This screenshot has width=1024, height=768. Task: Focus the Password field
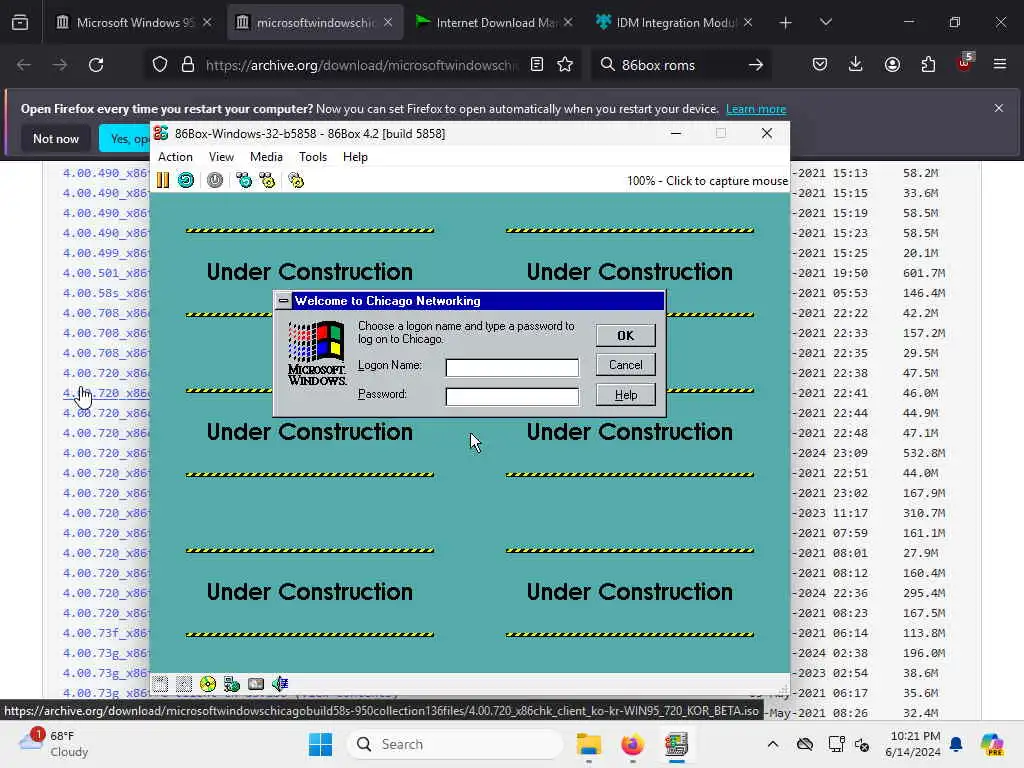(x=512, y=396)
